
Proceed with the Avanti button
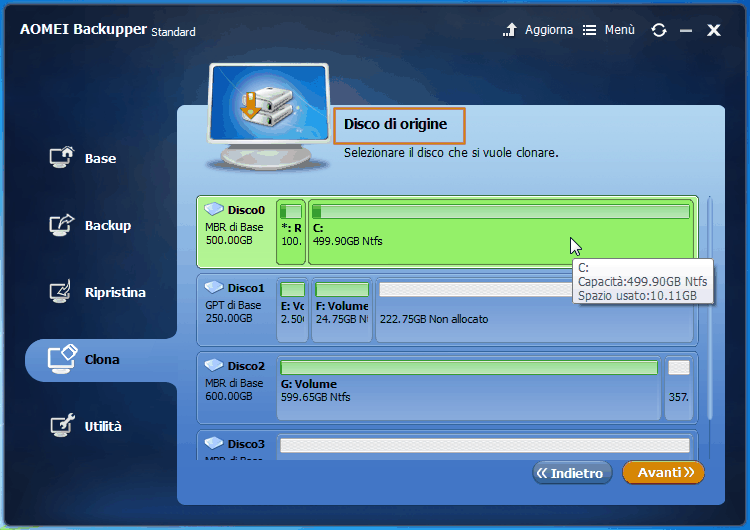[663, 473]
